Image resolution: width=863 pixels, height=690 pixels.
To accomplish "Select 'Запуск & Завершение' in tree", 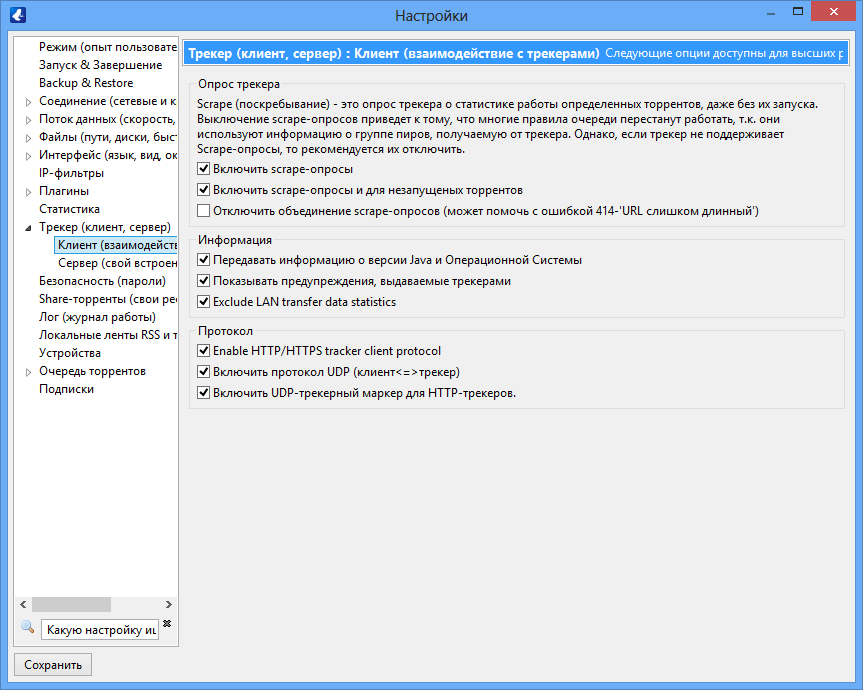I will 100,65.
